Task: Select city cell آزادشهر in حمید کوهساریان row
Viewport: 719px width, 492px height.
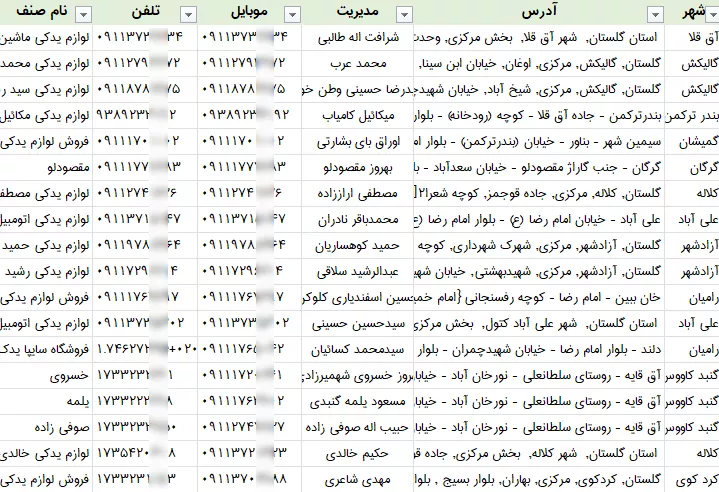Action: click(x=692, y=246)
